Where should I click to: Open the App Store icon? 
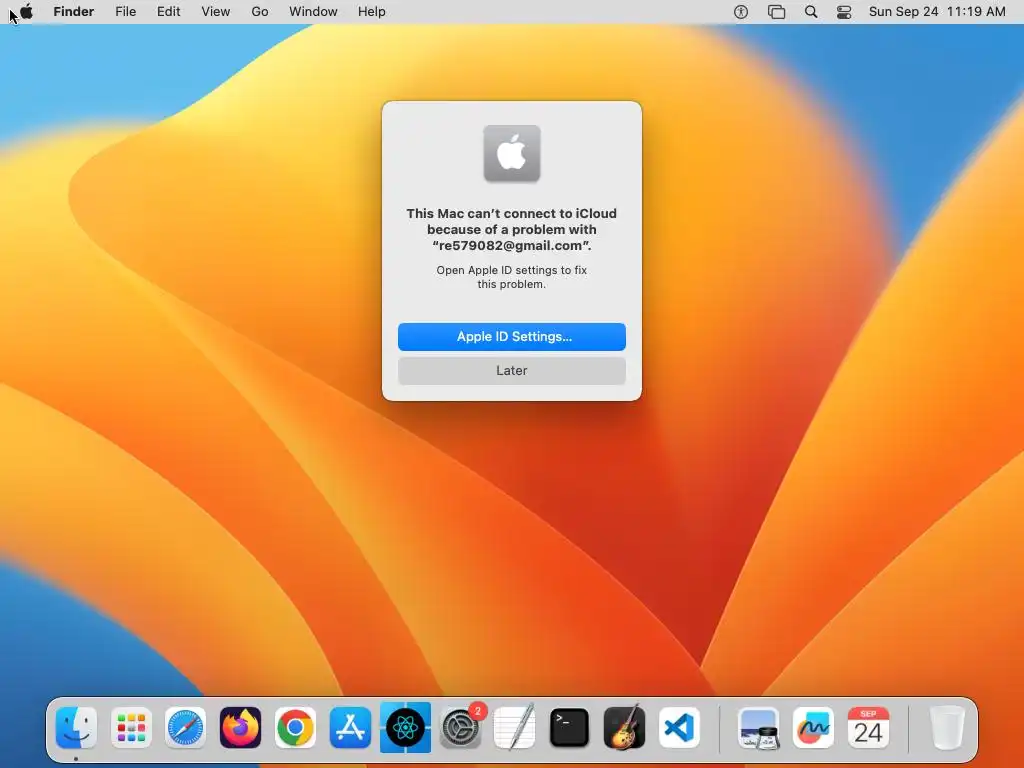point(350,728)
